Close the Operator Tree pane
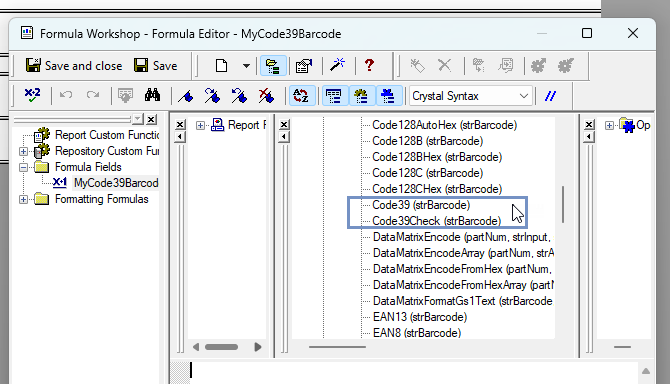 click(x=589, y=124)
